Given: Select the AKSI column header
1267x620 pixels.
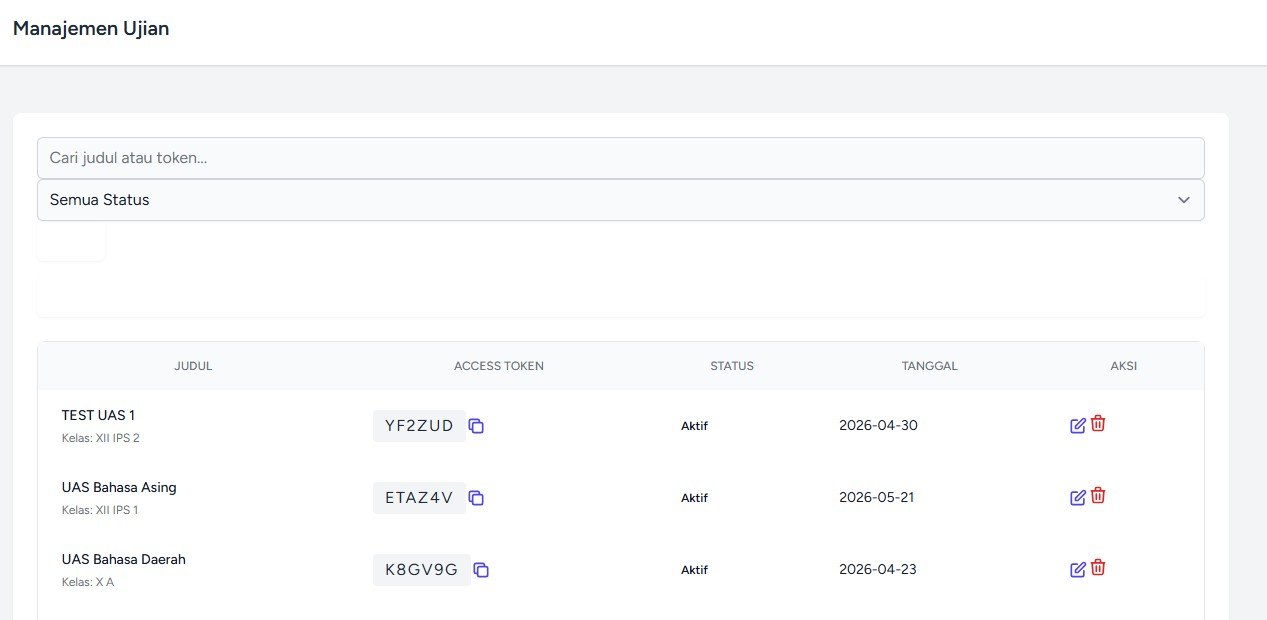Looking at the screenshot, I should point(1124,366).
